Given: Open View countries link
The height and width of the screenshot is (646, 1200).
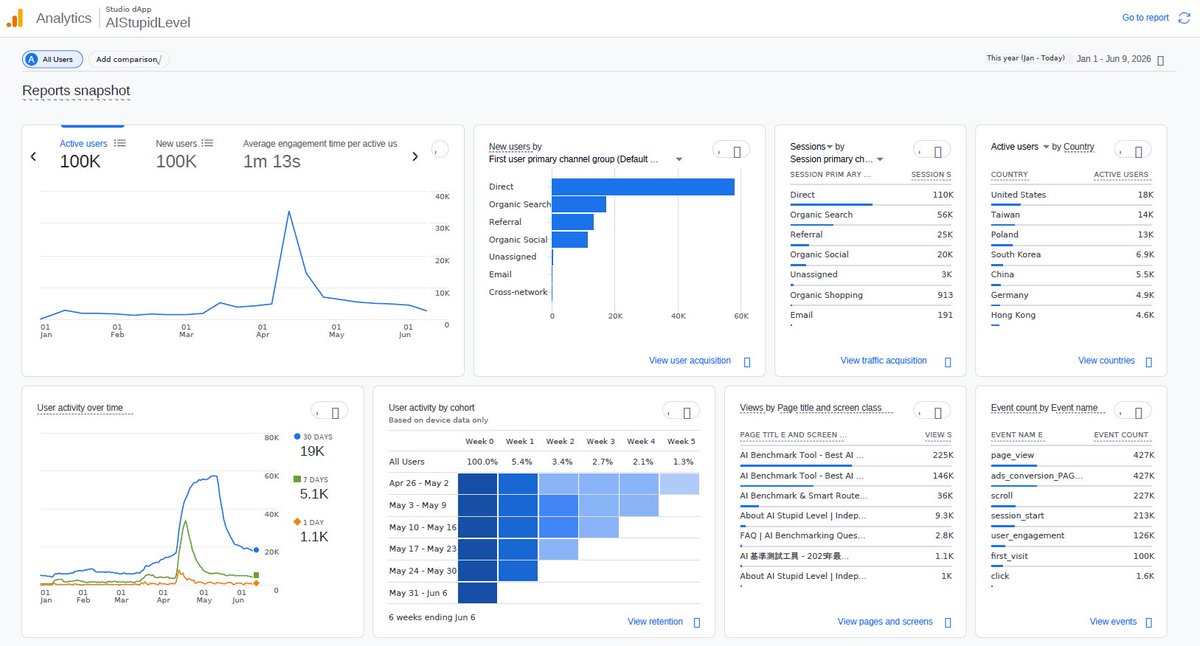Looking at the screenshot, I should coord(1106,361).
